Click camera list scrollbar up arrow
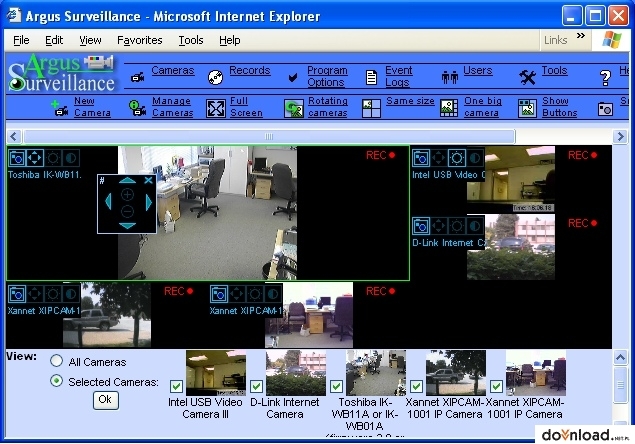The width and height of the screenshot is (635, 444). (x=620, y=357)
